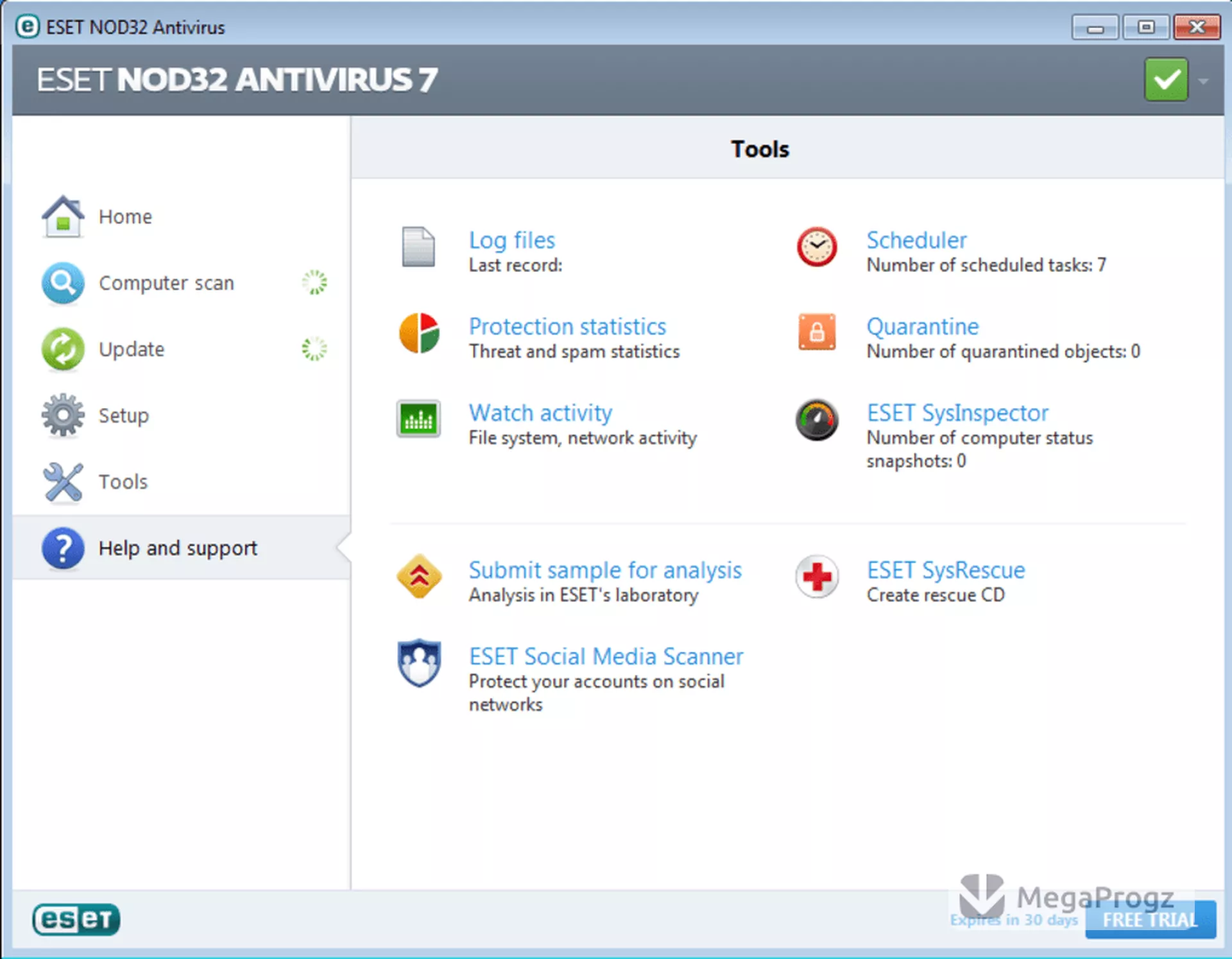Click 'Analysis in ESET's laboratory' text

pyautogui.click(x=583, y=595)
